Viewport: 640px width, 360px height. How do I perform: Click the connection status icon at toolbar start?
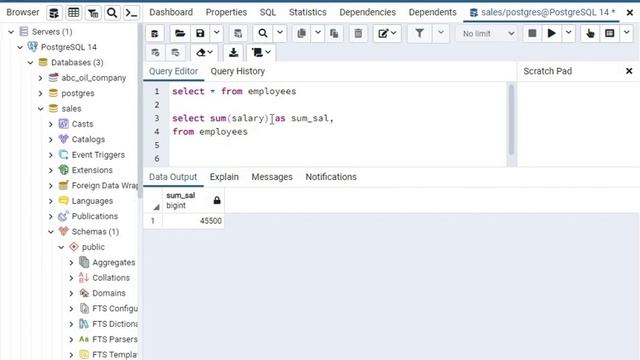click(x=155, y=33)
